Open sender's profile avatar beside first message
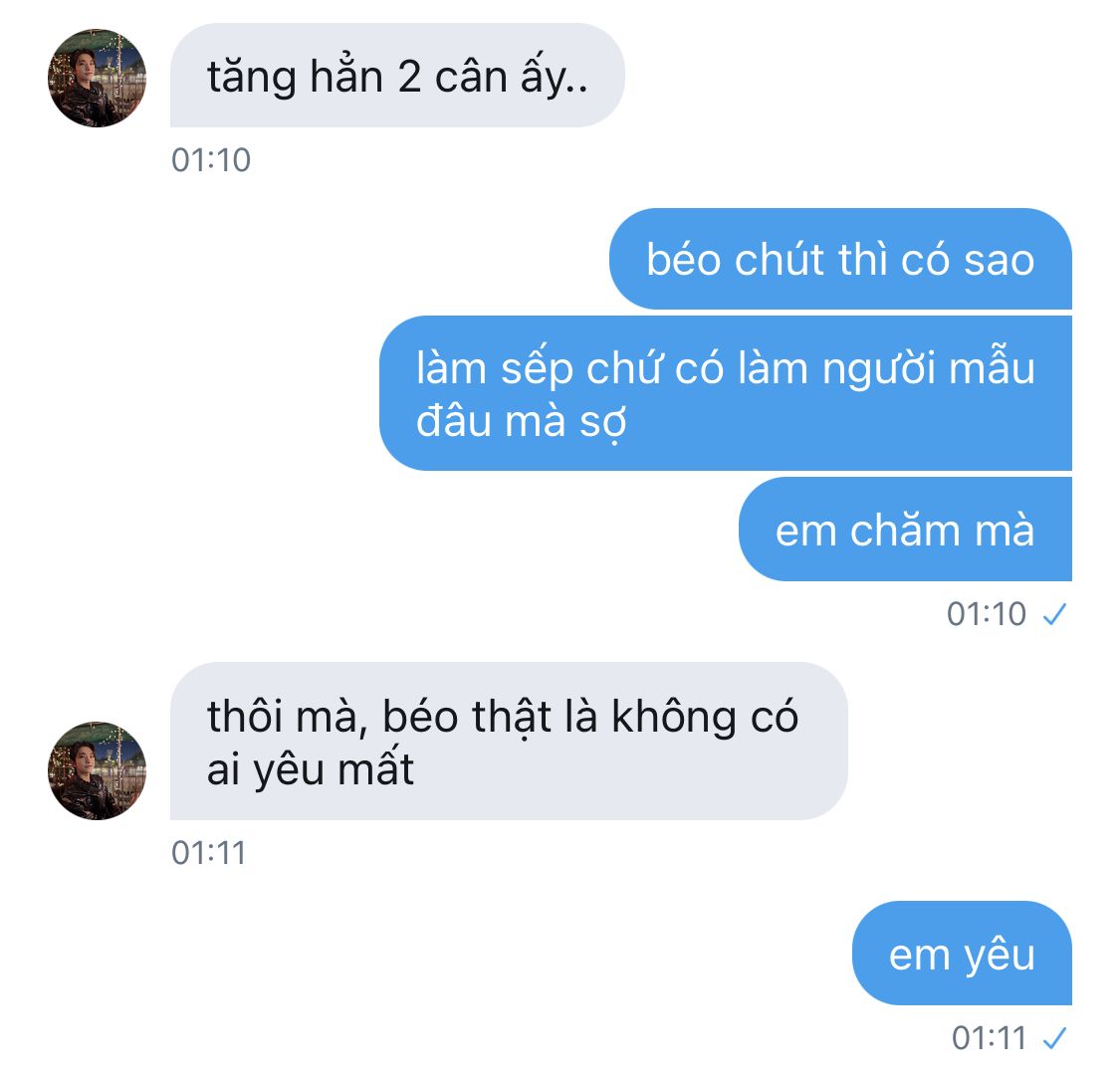 pyautogui.click(x=98, y=78)
